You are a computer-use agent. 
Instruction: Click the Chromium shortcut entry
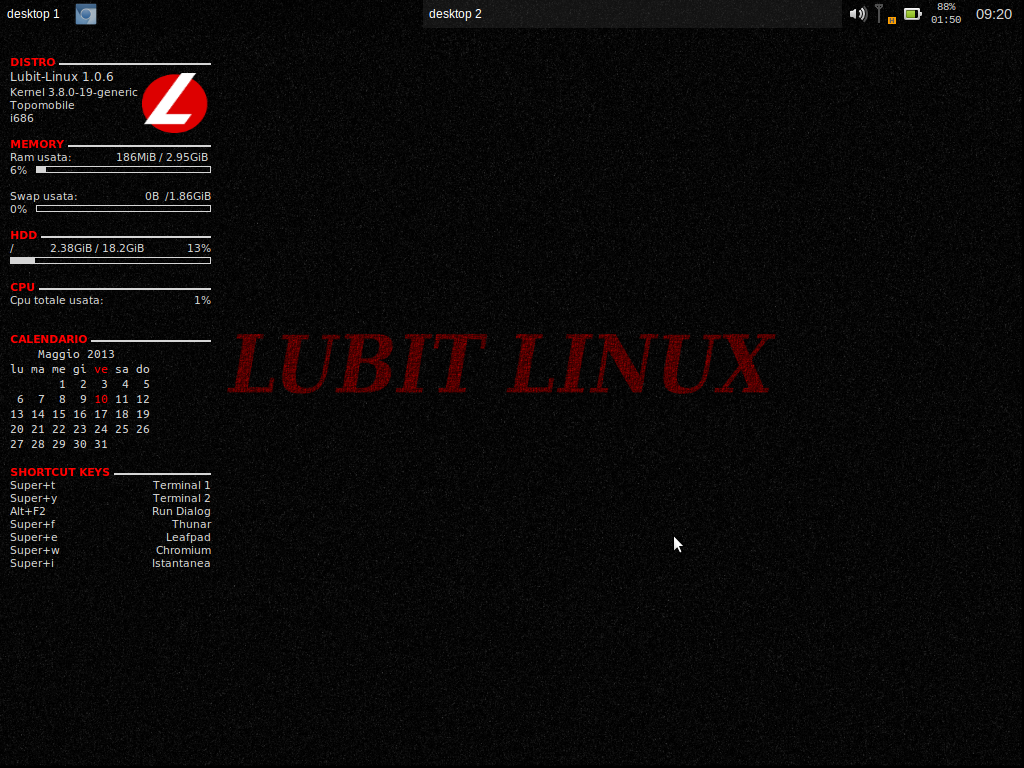(x=183, y=550)
